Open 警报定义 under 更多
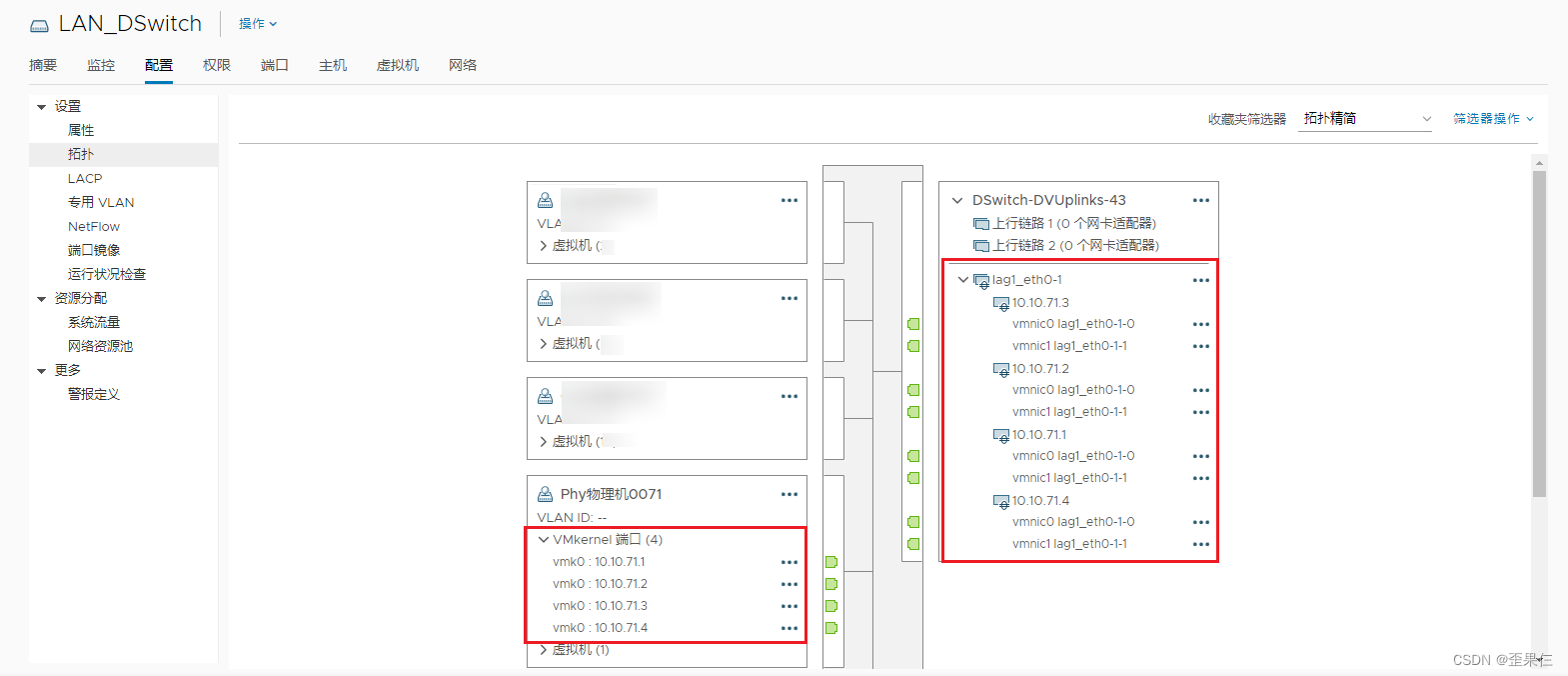This screenshot has width=1568, height=676. tap(94, 394)
